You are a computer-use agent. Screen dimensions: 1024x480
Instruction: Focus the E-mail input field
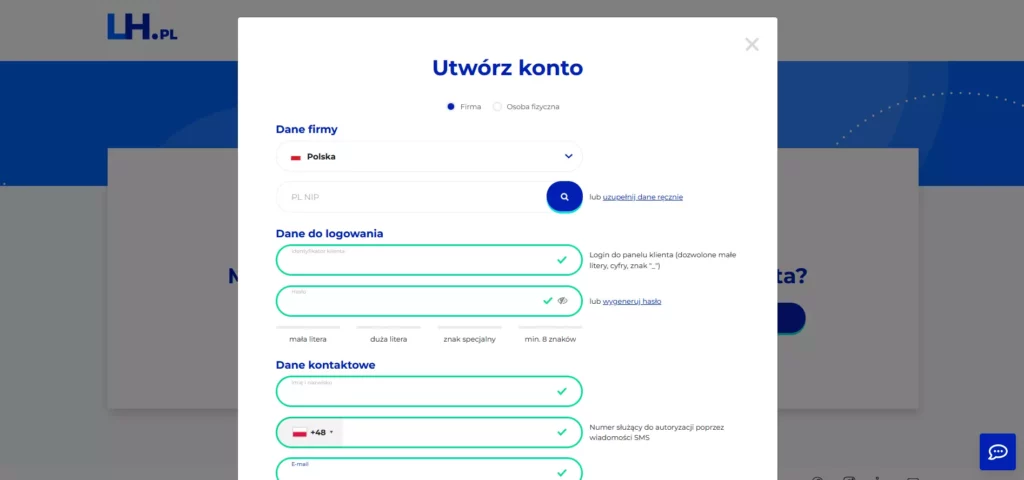tap(429, 470)
